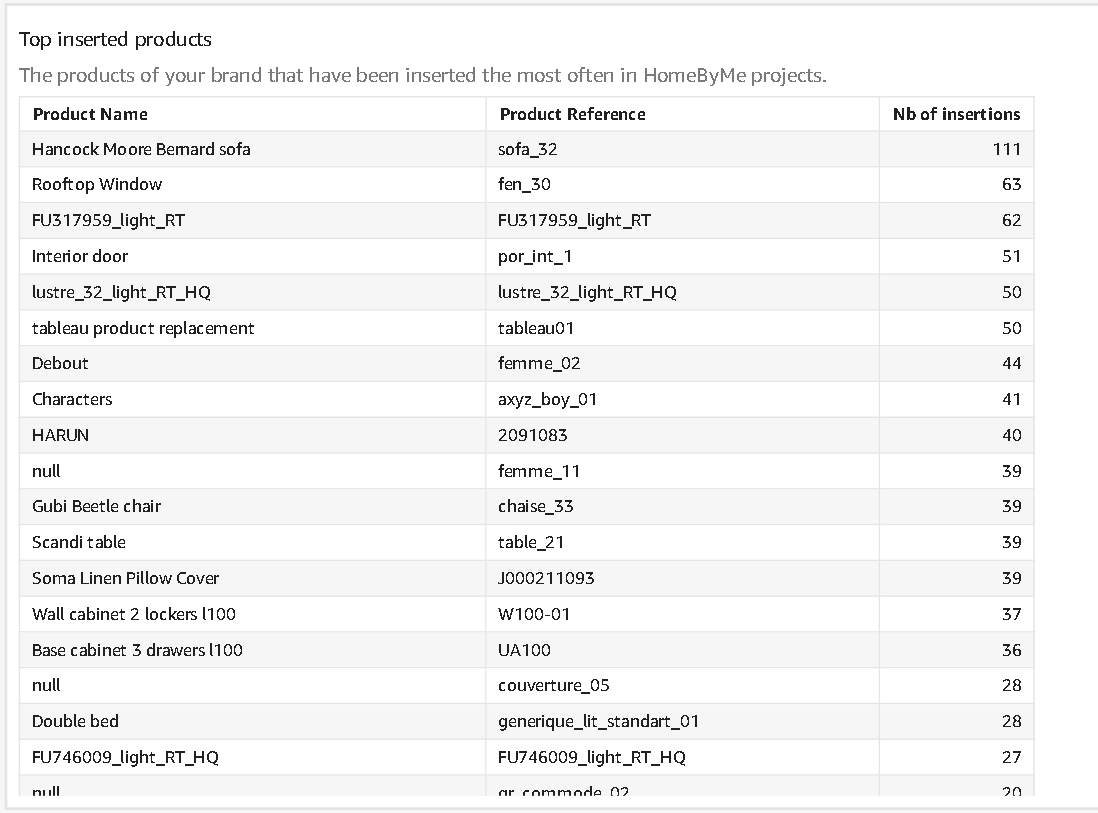Select the sofa_32 reference cell

tap(528, 149)
